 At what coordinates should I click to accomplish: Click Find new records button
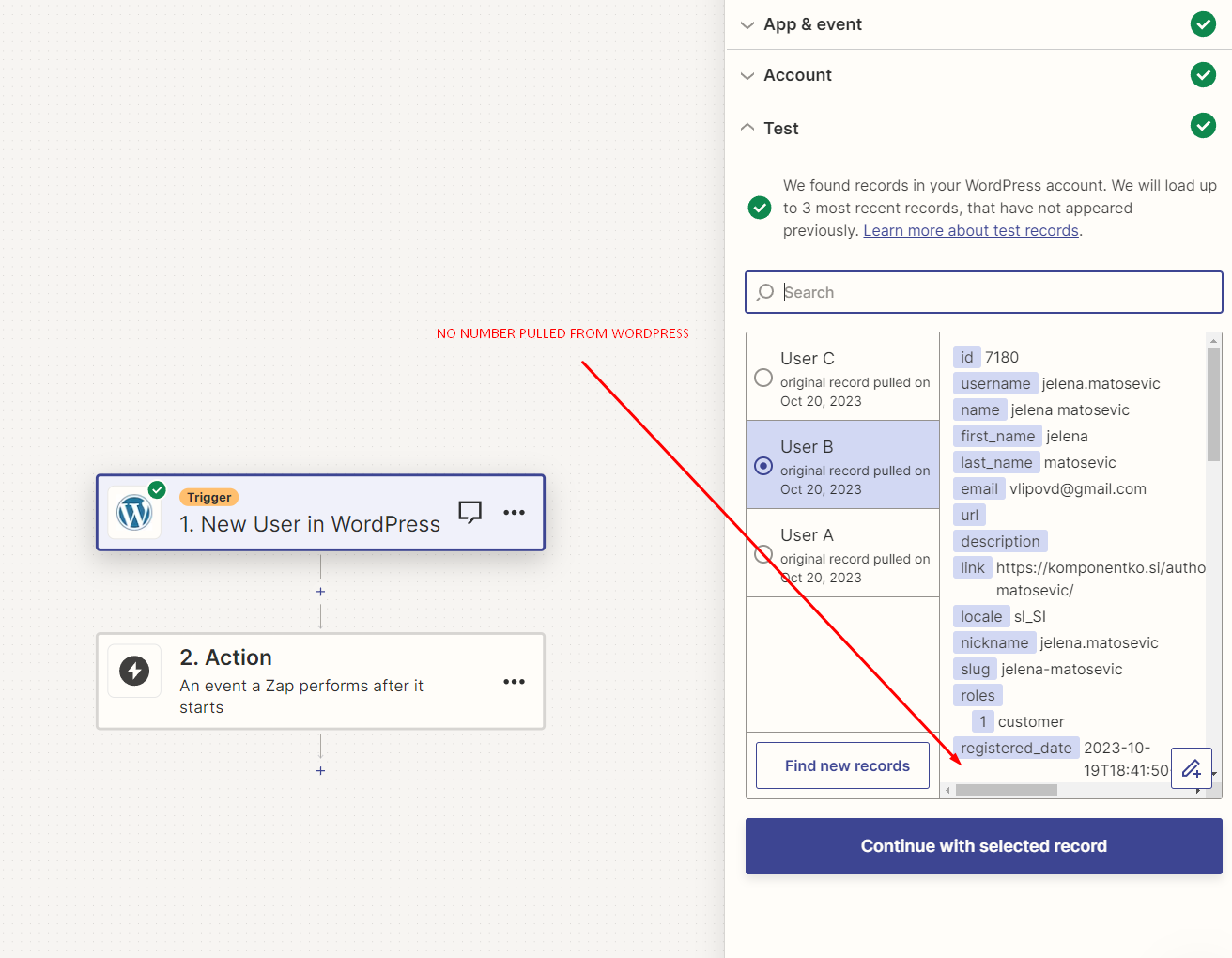[x=842, y=765]
